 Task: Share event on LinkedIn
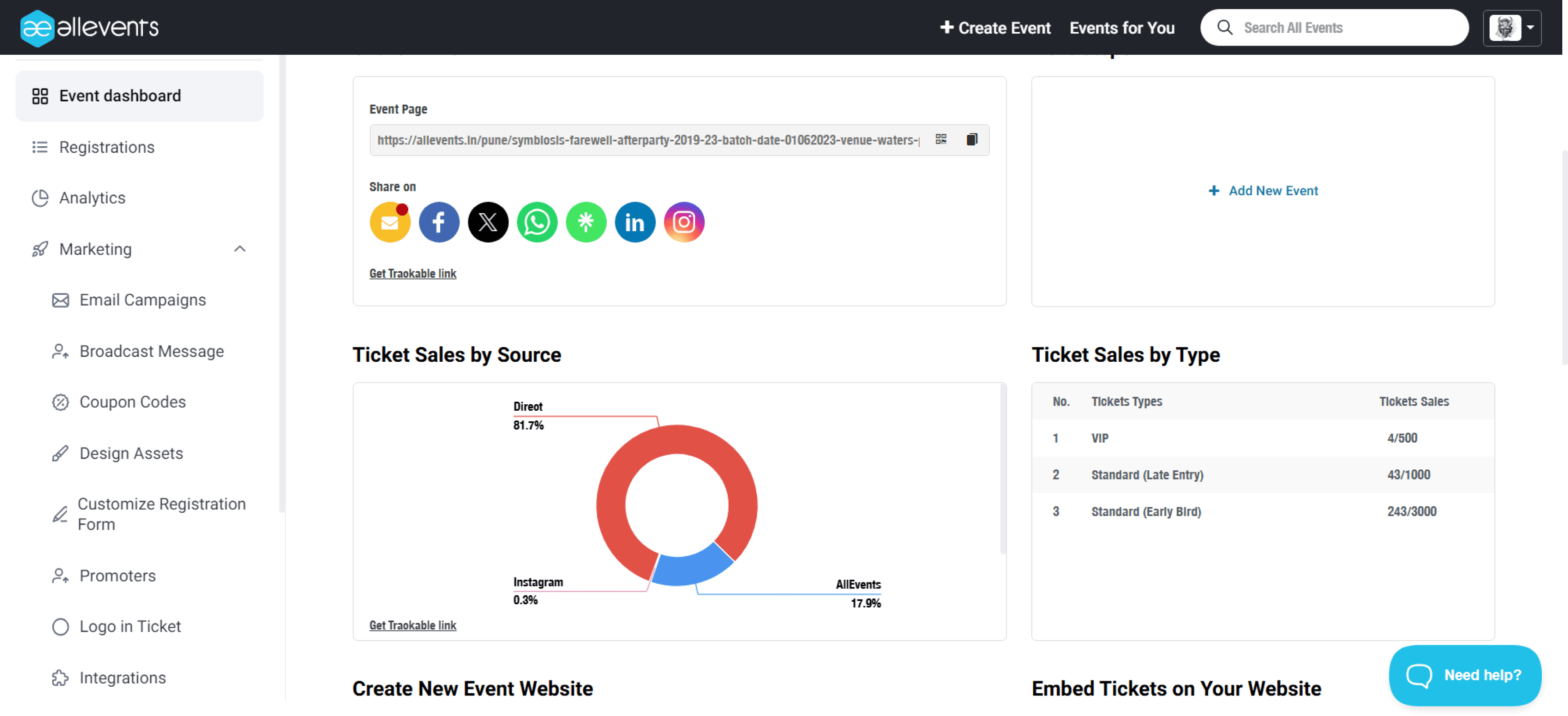point(634,222)
